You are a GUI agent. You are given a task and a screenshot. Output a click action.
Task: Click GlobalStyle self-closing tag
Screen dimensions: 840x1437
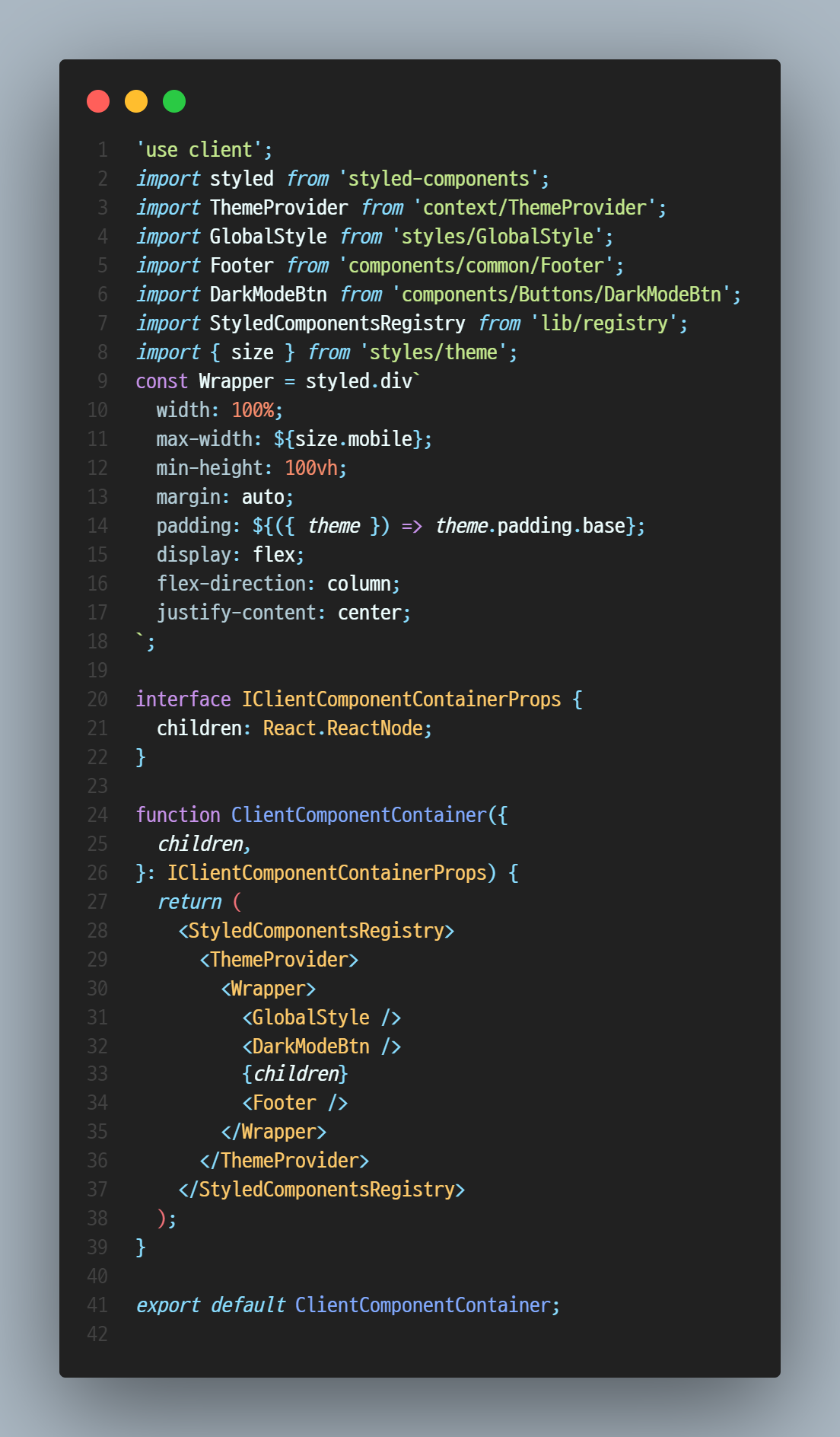pos(322,1018)
